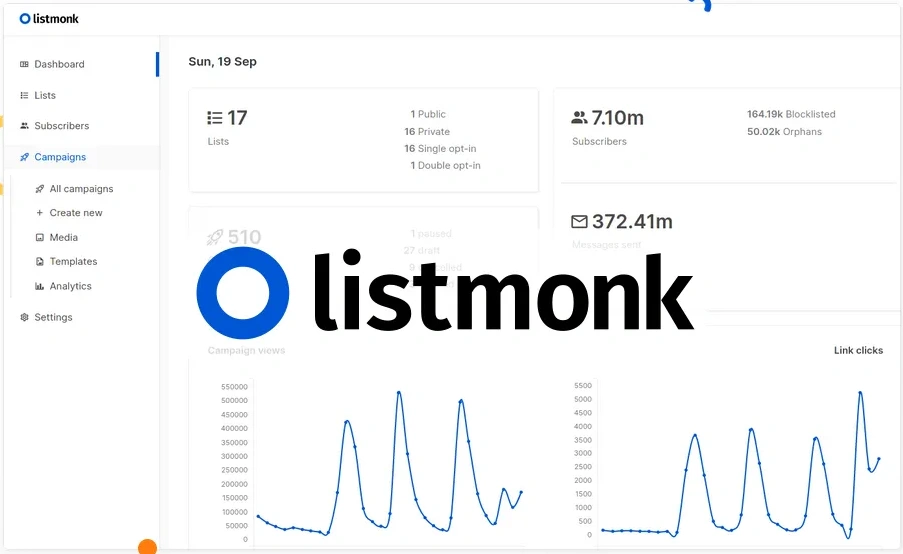Click the Subscribers people icon in sidebar
The width and height of the screenshot is (903, 554).
(24, 126)
